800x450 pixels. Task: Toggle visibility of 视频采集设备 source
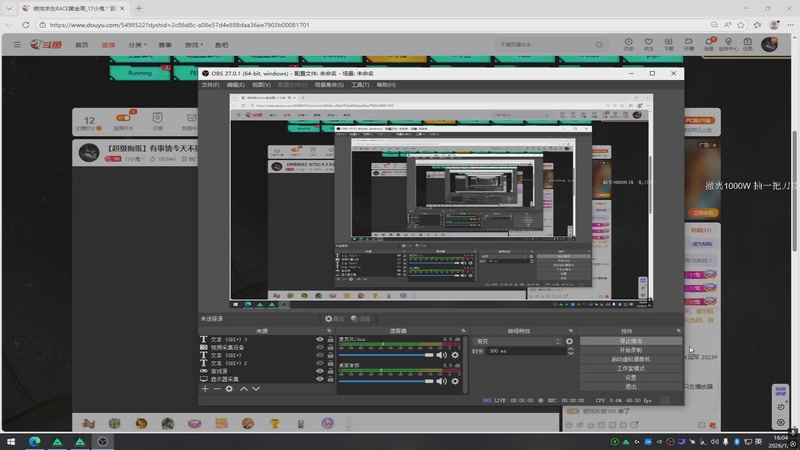320,347
